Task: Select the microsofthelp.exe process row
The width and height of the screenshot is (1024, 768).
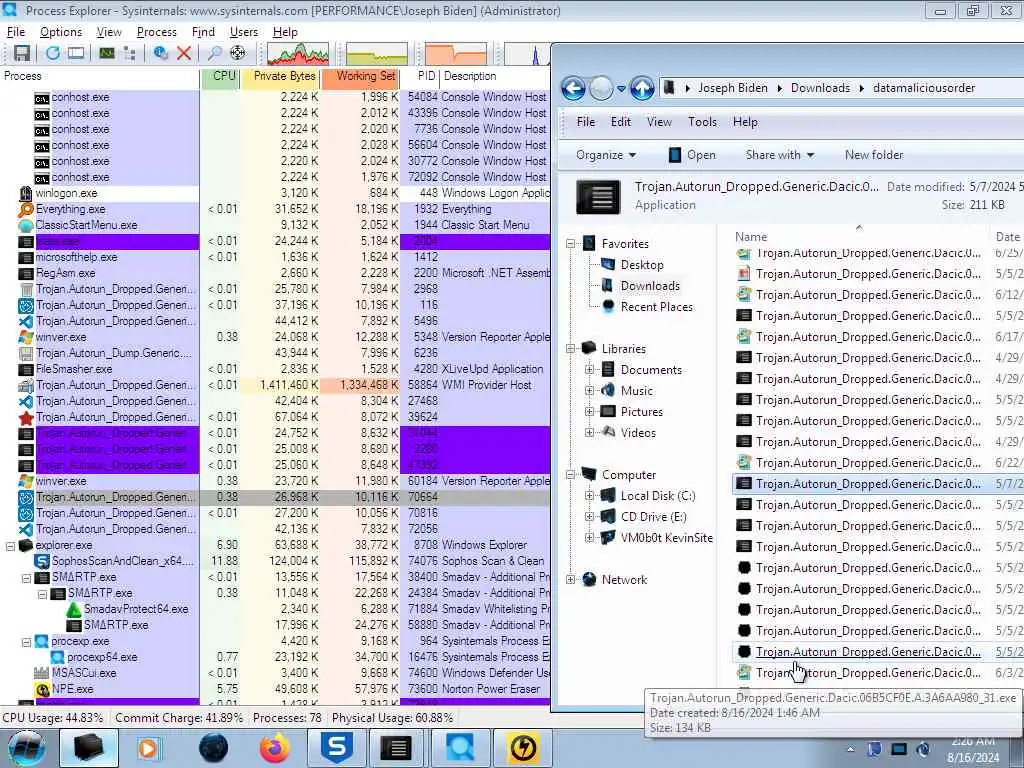Action: tap(276, 257)
